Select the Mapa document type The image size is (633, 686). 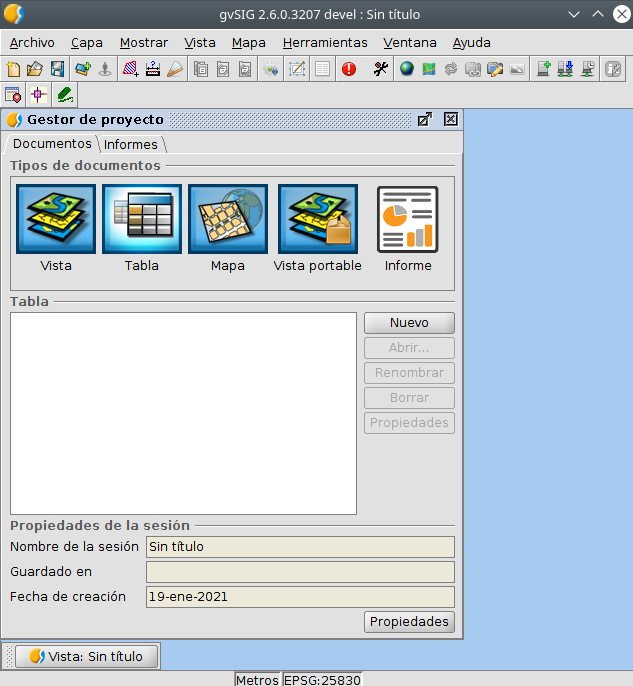coord(228,228)
